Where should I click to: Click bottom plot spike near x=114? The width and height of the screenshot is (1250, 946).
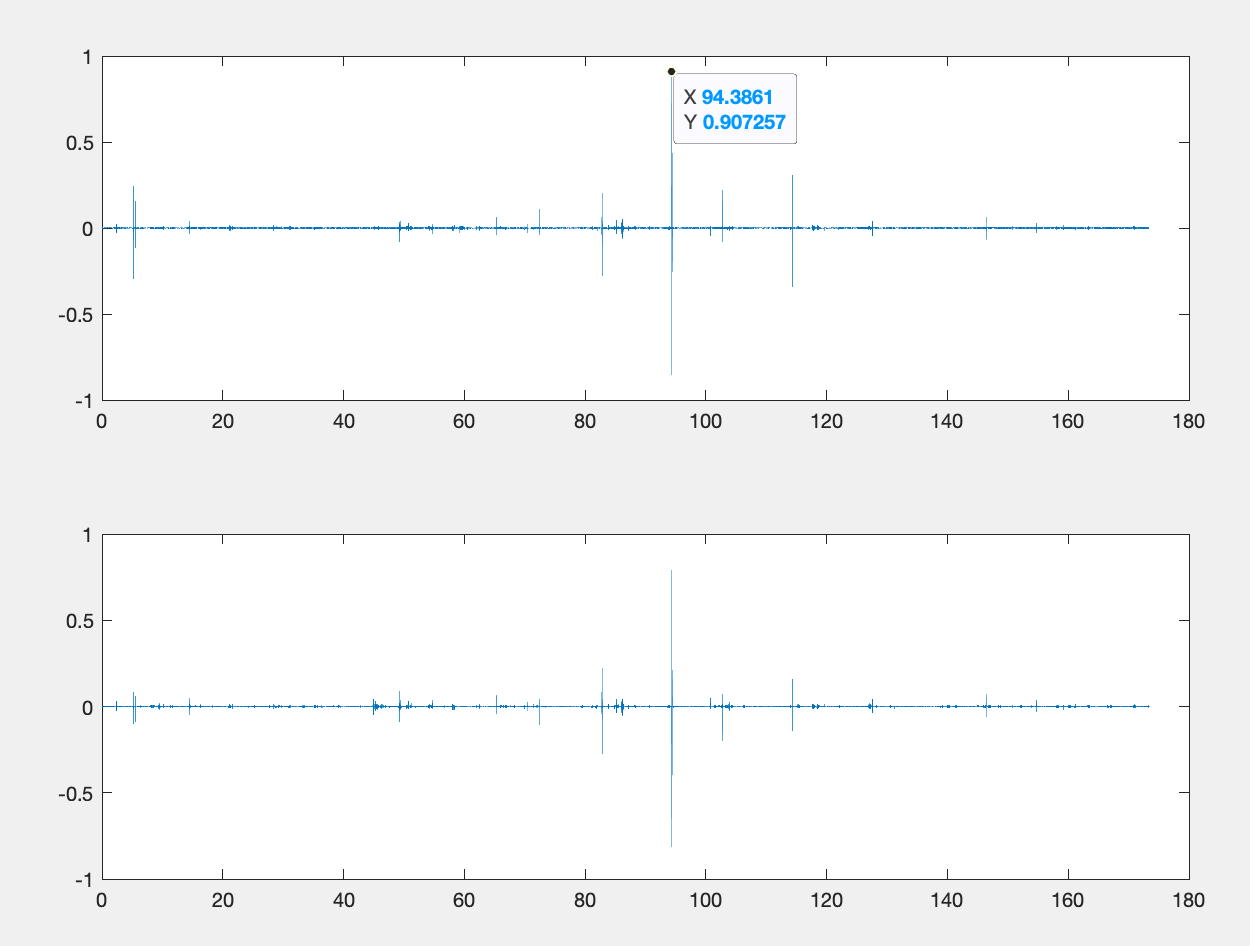click(x=792, y=690)
